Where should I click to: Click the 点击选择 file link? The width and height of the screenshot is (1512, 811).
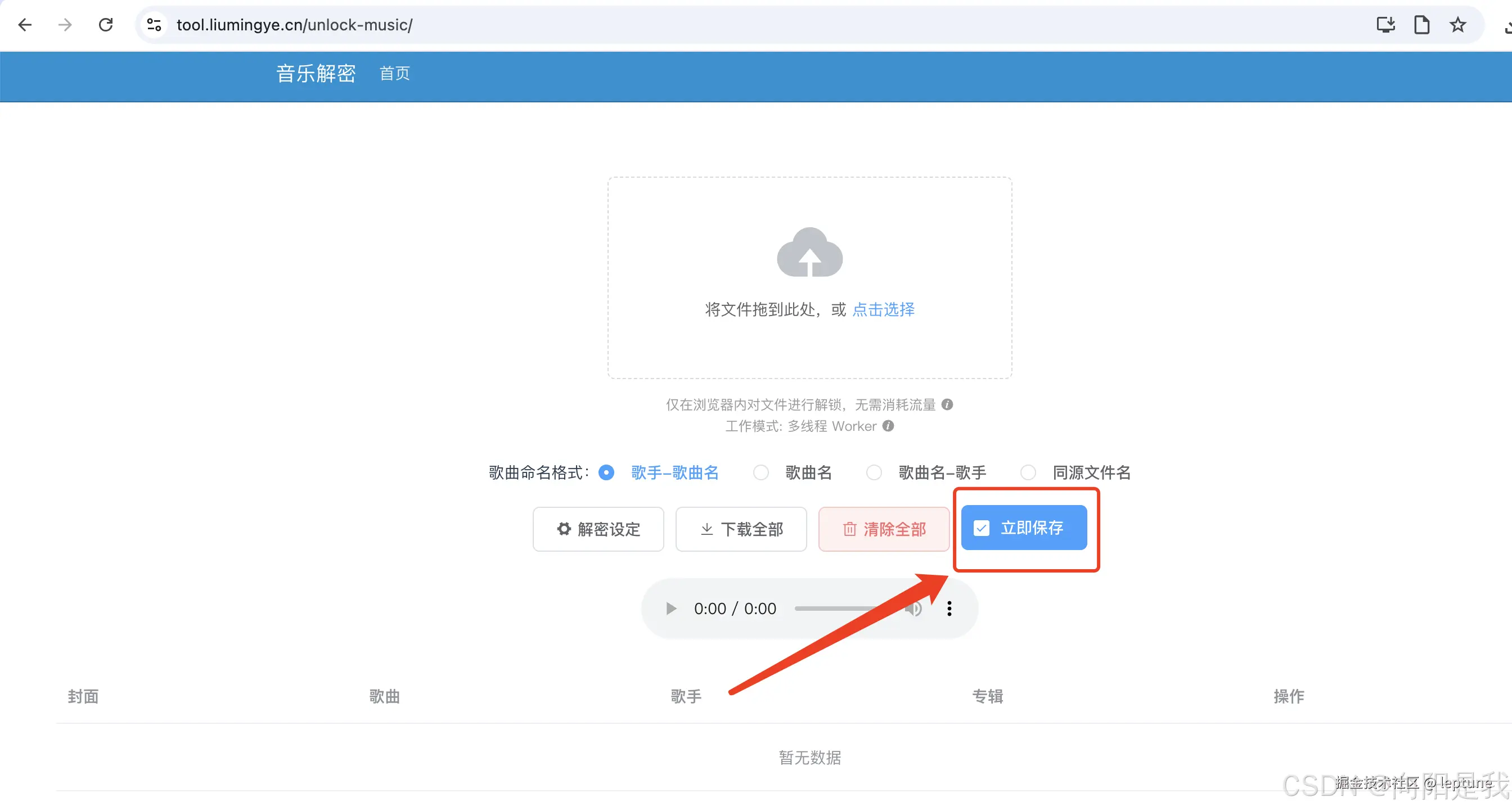pyautogui.click(x=883, y=309)
